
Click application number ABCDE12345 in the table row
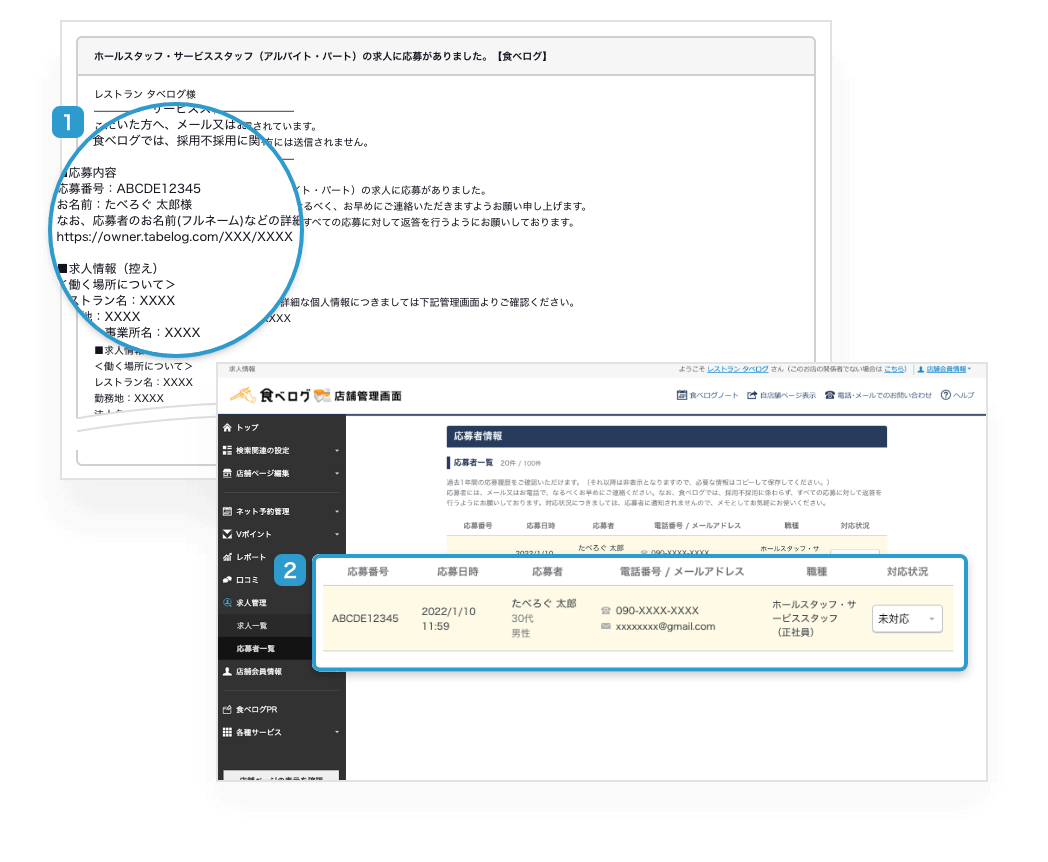365,619
